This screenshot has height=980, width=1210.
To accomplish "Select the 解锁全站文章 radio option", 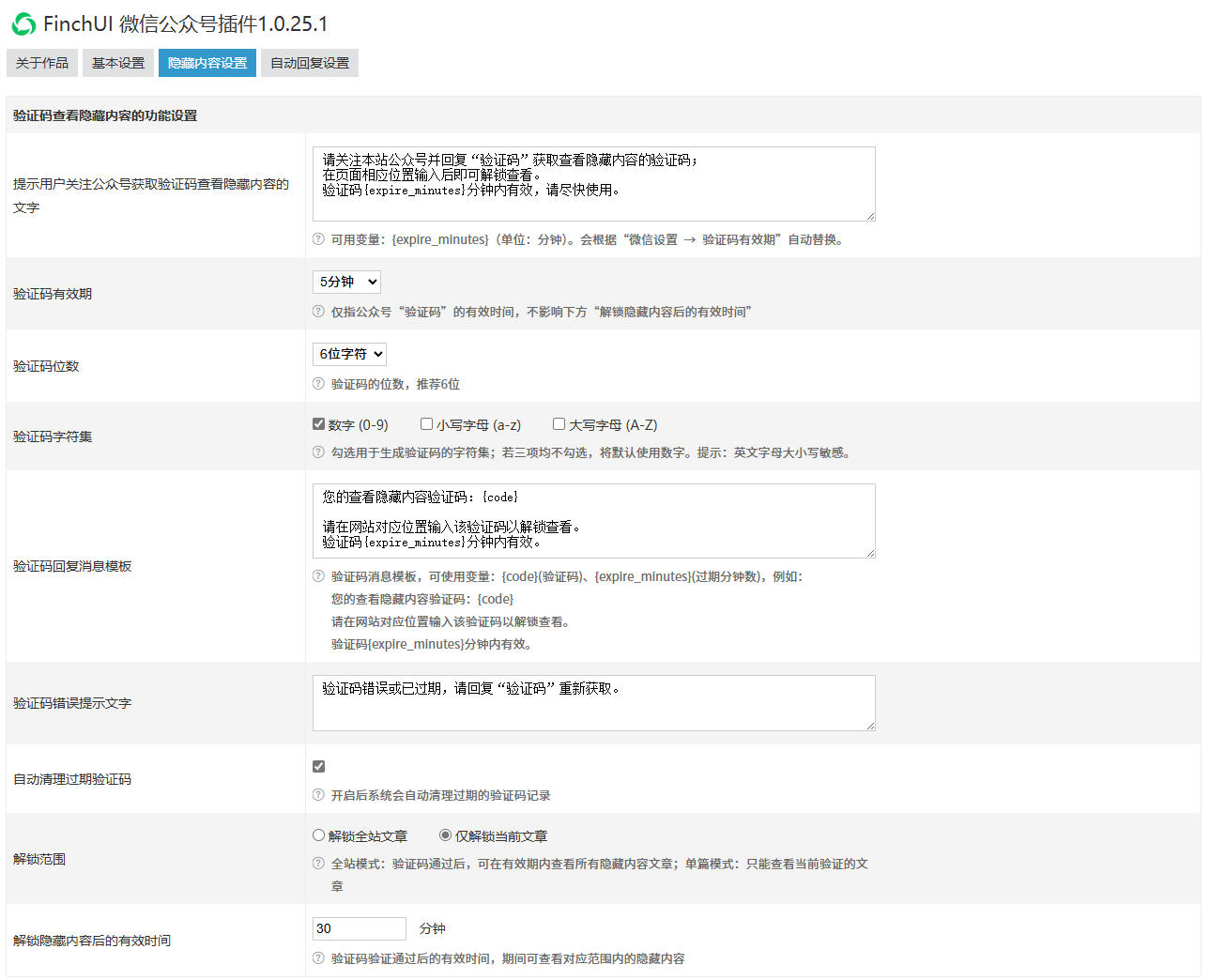I will (319, 835).
